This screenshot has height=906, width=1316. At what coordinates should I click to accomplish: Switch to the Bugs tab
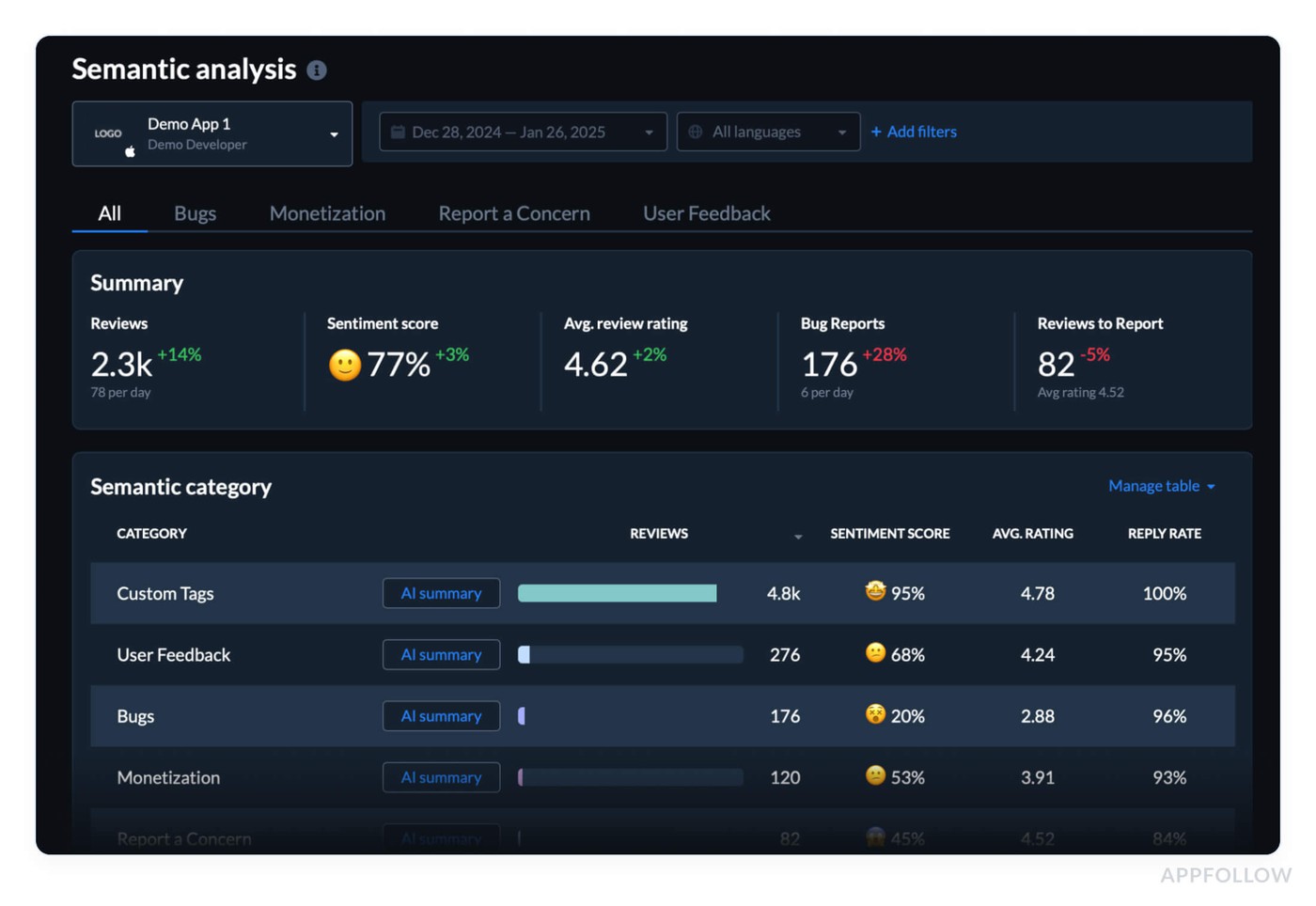[x=195, y=213]
